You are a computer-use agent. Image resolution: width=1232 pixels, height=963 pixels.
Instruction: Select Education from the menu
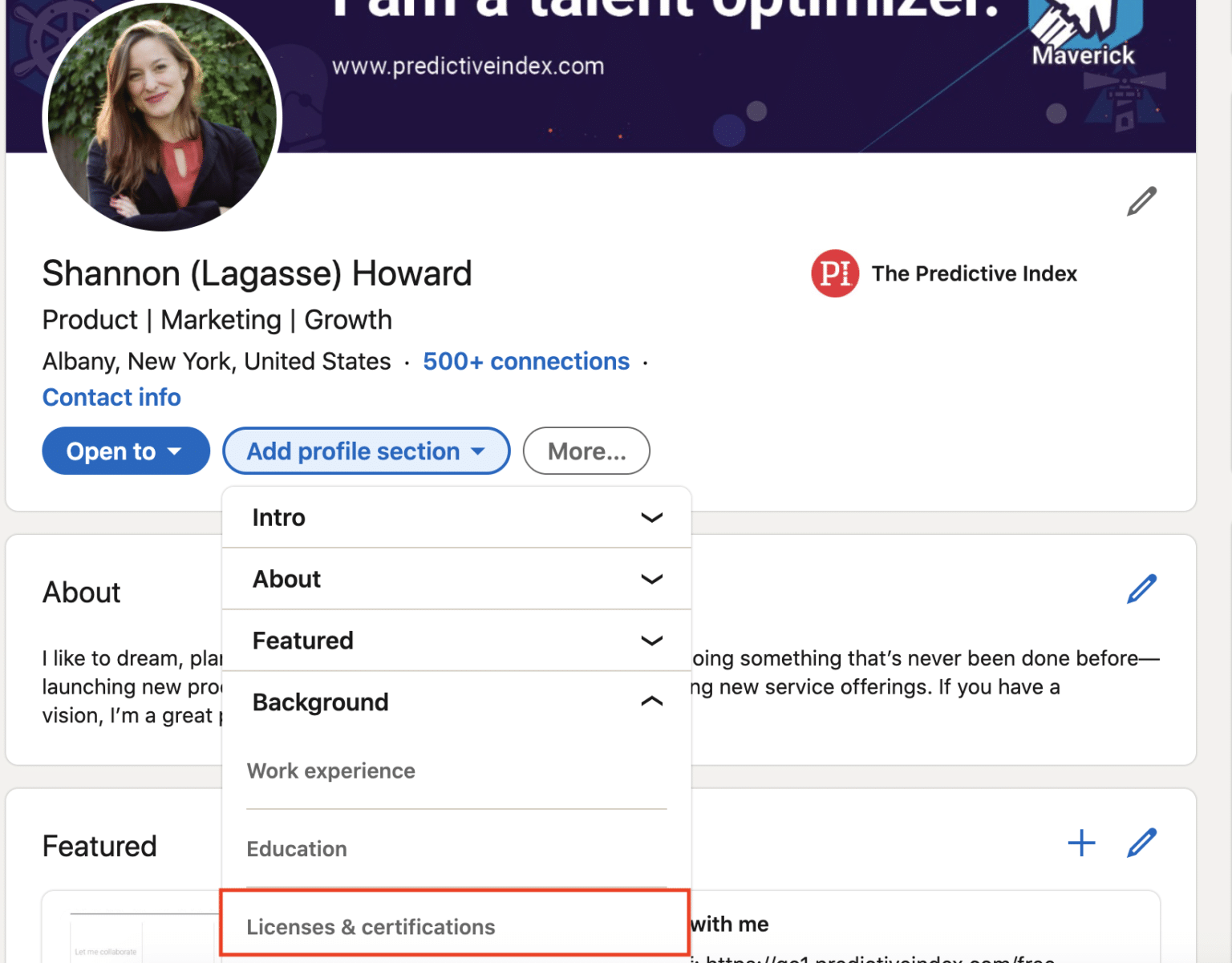(x=297, y=848)
